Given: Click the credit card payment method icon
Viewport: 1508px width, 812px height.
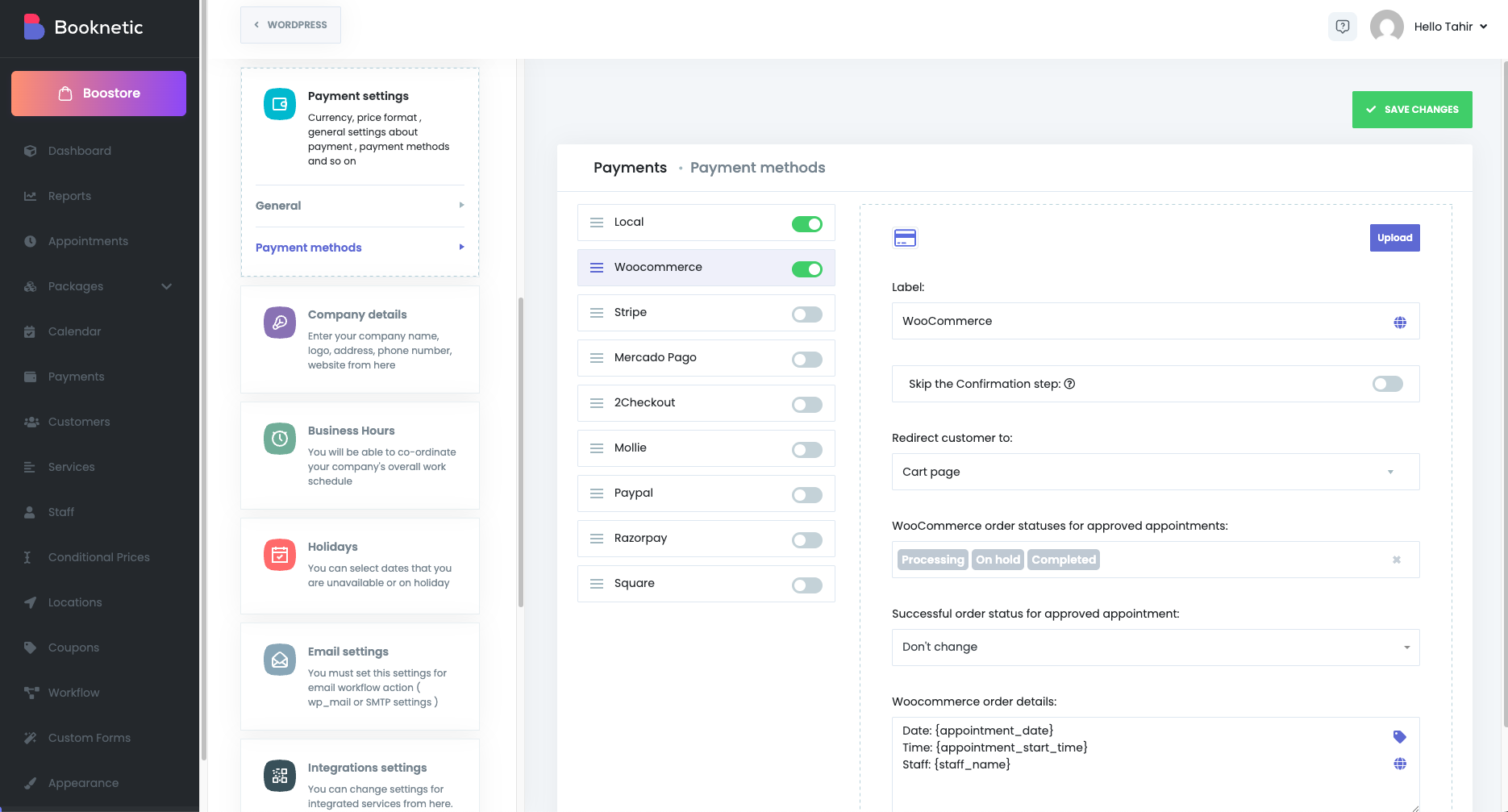Looking at the screenshot, I should (x=905, y=238).
